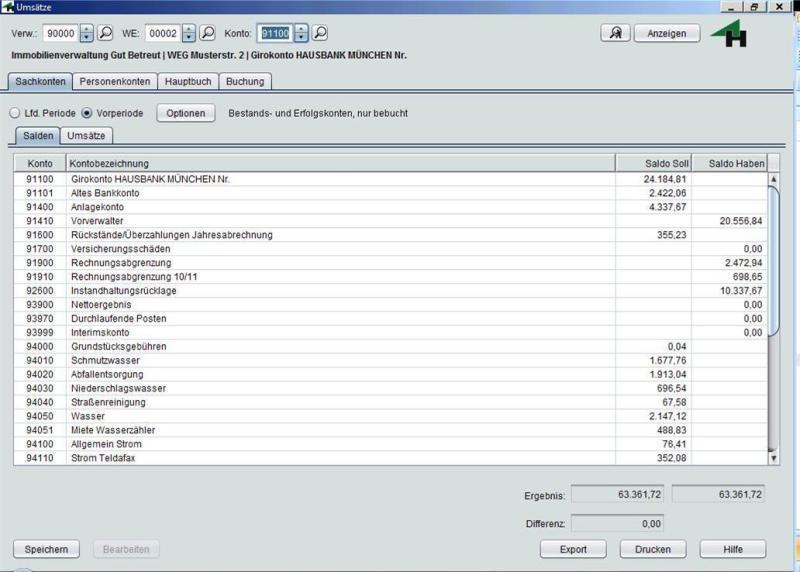The height and width of the screenshot is (572, 800).
Task: Increase the Konto value with spinner up arrow
Action: tap(301, 29)
